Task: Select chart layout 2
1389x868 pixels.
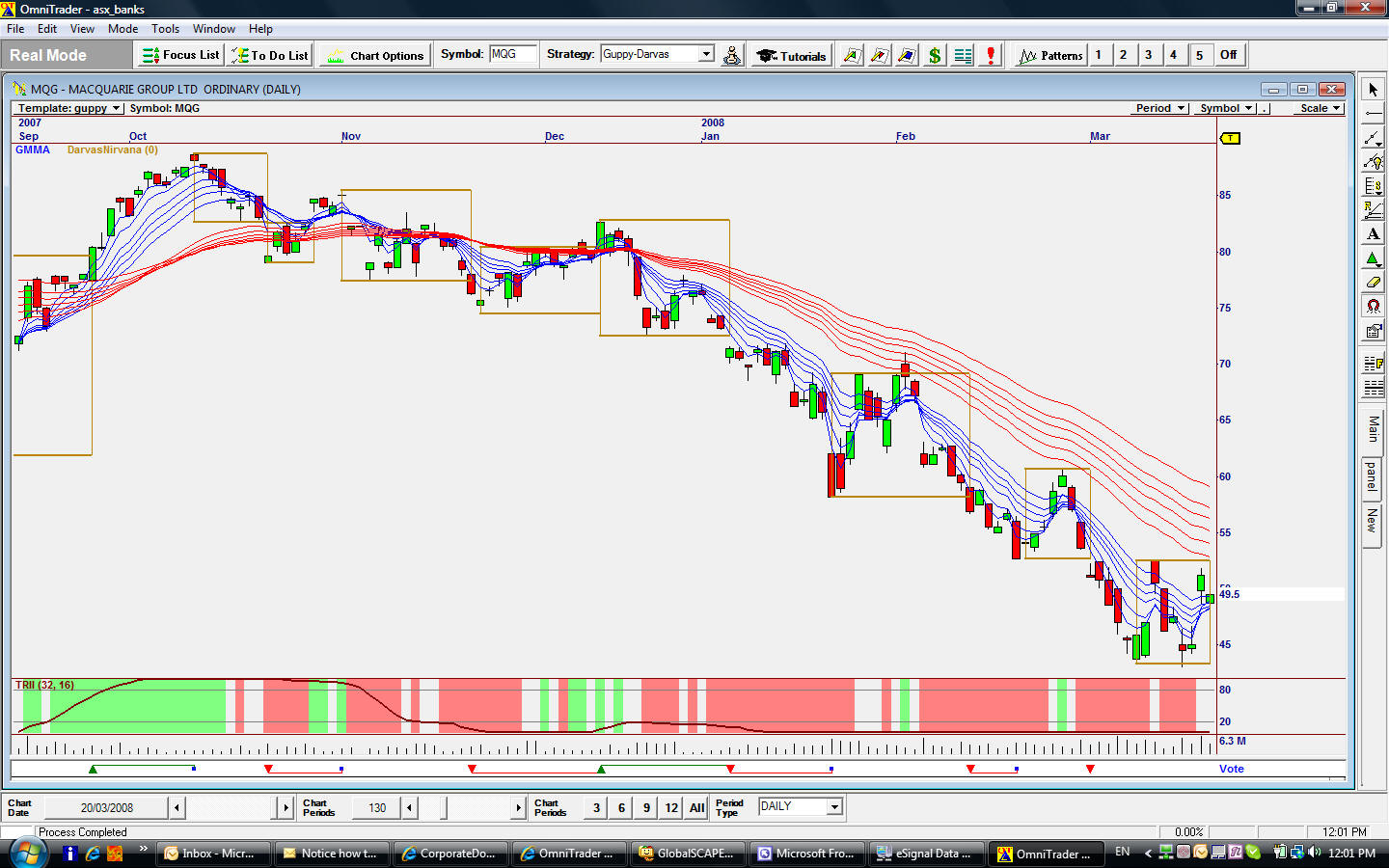Action: [x=1124, y=55]
